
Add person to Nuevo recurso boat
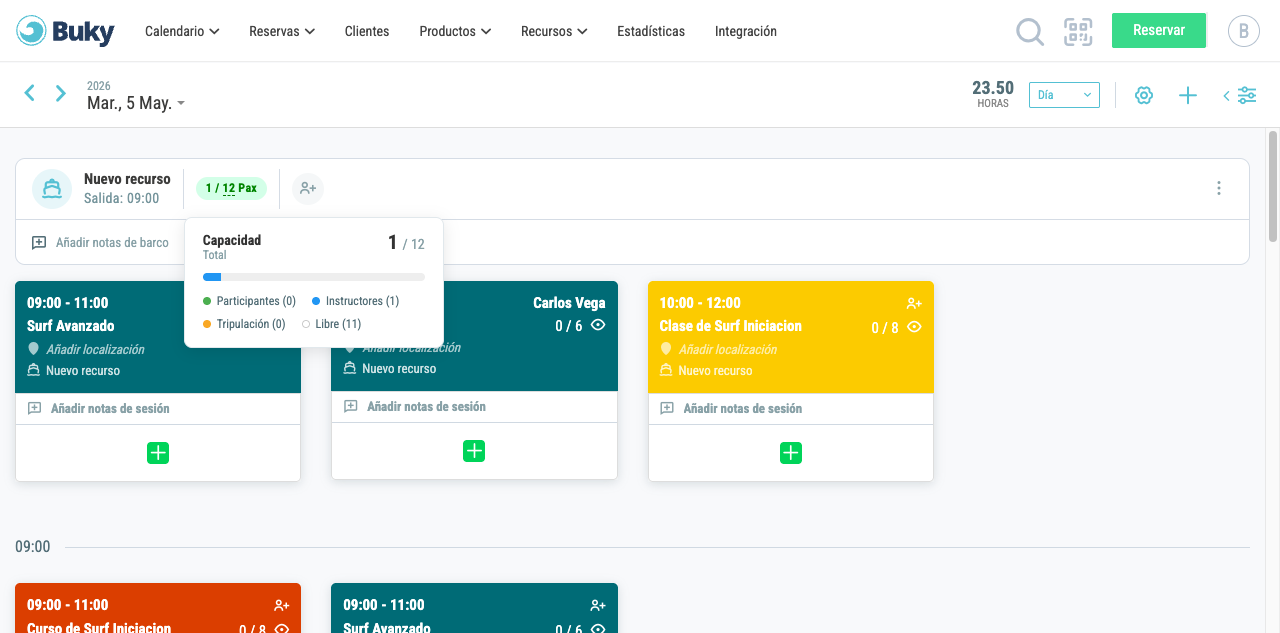coord(308,188)
